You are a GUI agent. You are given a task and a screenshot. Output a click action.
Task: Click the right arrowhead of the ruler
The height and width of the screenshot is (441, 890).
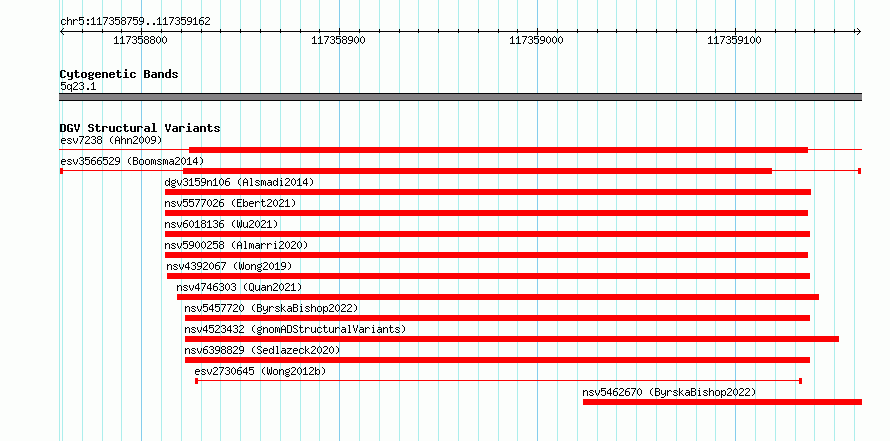pos(859,31)
